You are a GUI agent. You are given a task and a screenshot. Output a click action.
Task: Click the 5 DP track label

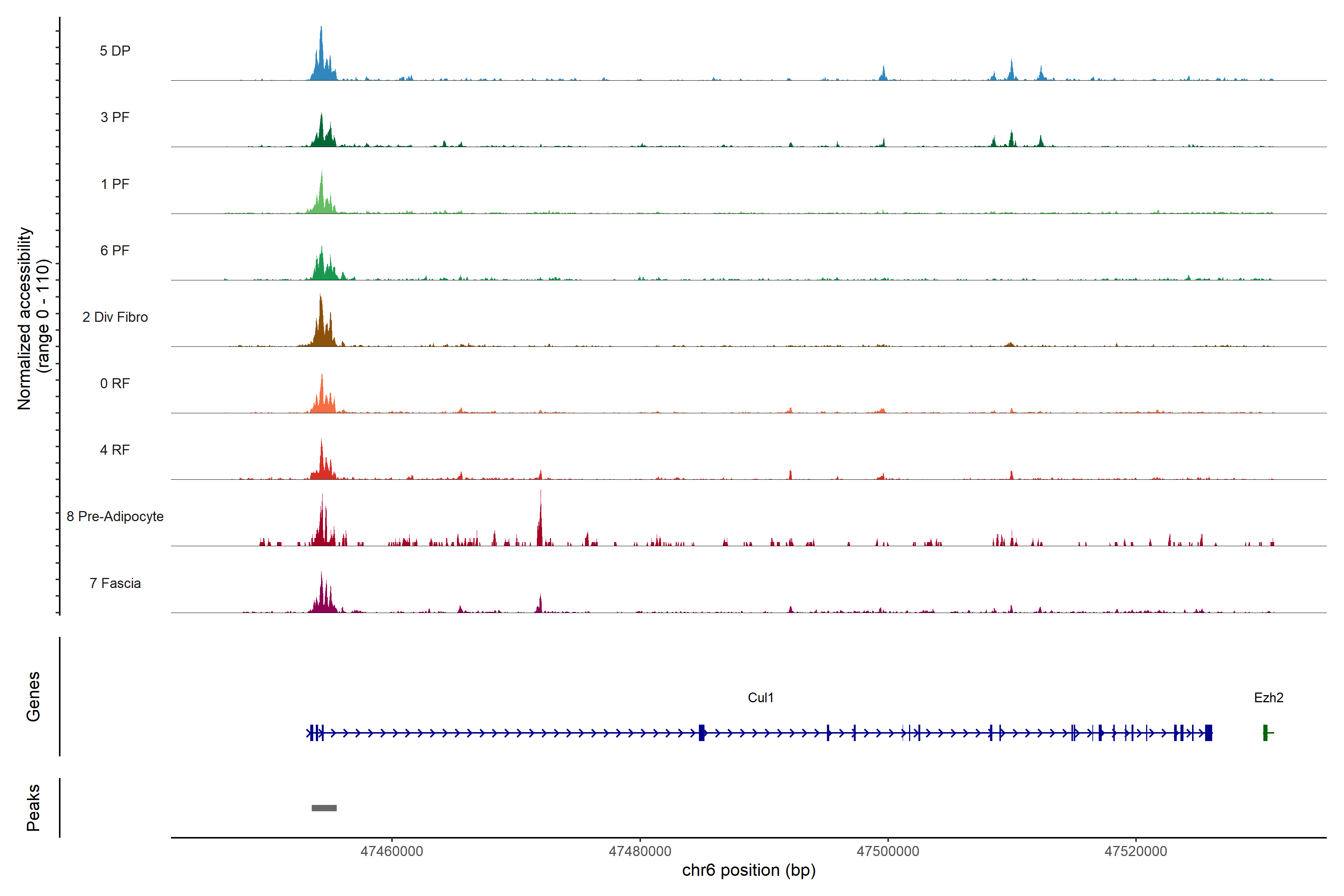[115, 51]
